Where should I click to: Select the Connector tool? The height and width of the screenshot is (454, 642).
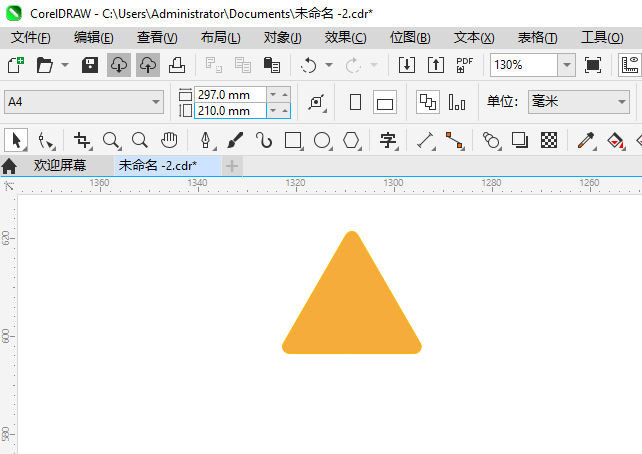click(454, 140)
